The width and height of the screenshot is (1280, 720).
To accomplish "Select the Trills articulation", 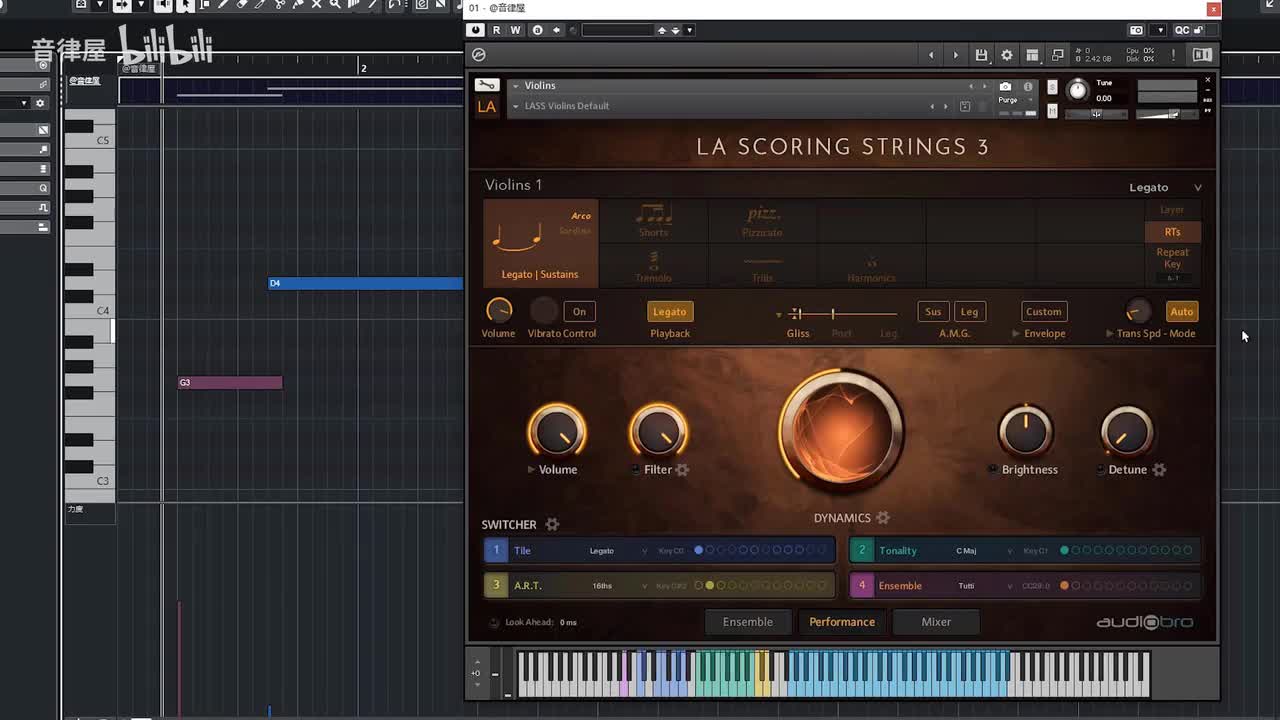I will tap(762, 266).
